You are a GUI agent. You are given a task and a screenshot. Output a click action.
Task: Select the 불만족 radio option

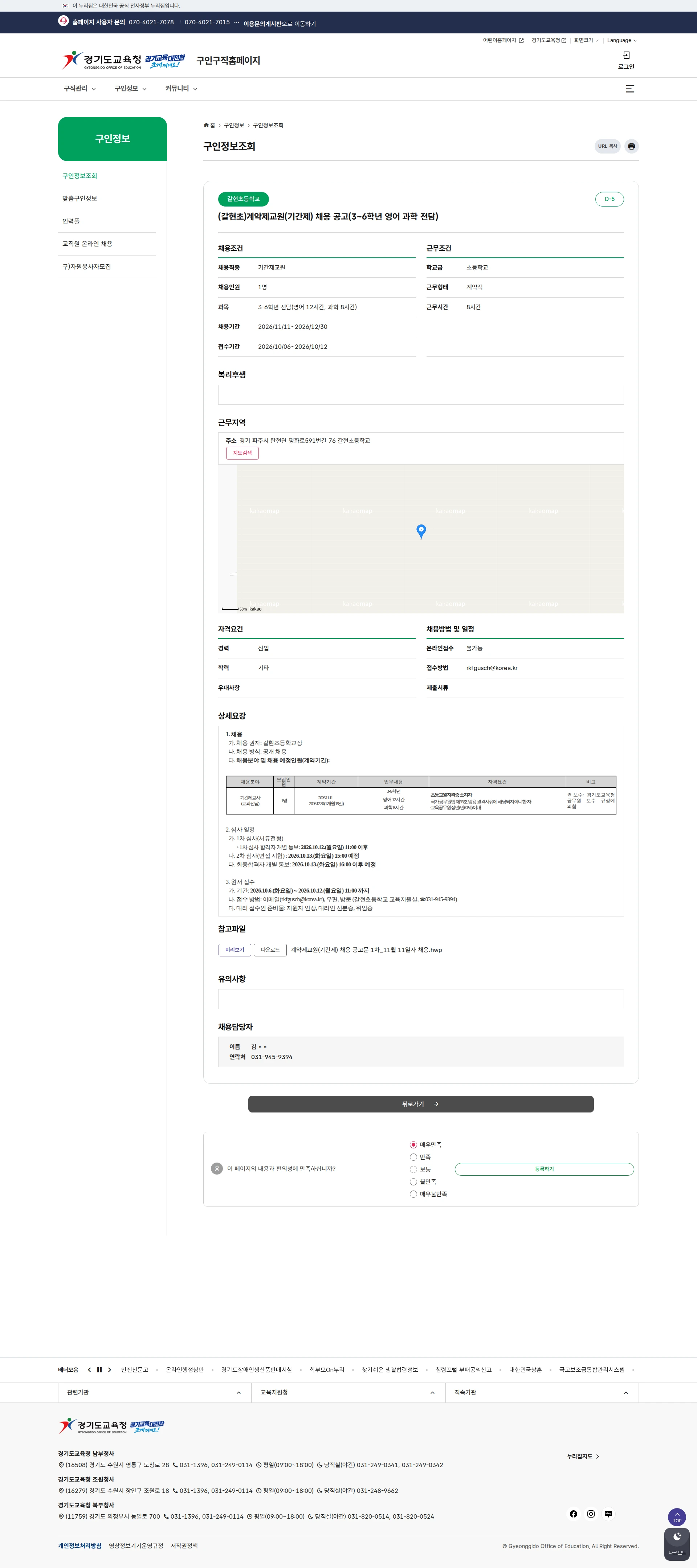(x=413, y=1181)
